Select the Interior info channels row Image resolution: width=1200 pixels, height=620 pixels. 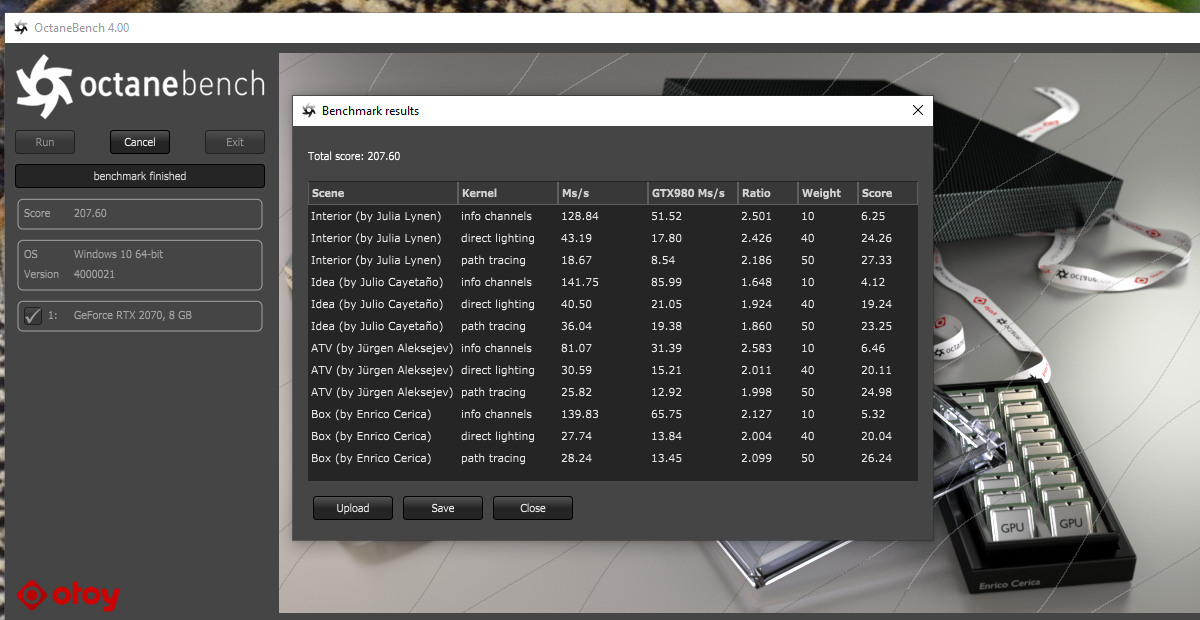[x=613, y=216]
